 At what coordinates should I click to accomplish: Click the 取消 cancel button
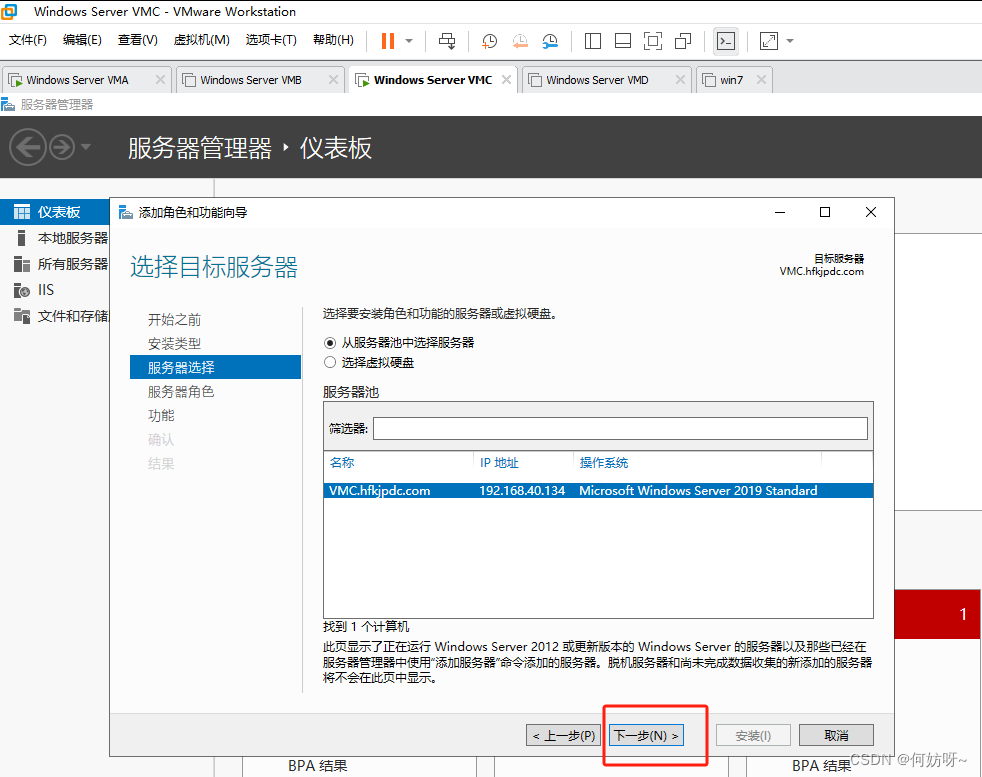[x=836, y=735]
